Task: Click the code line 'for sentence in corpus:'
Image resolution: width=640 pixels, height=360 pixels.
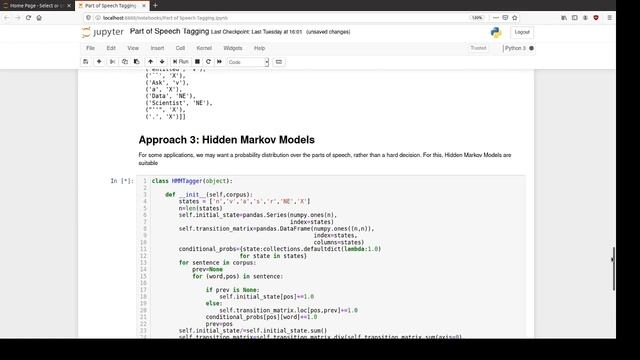Action: pyautogui.click(x=217, y=262)
